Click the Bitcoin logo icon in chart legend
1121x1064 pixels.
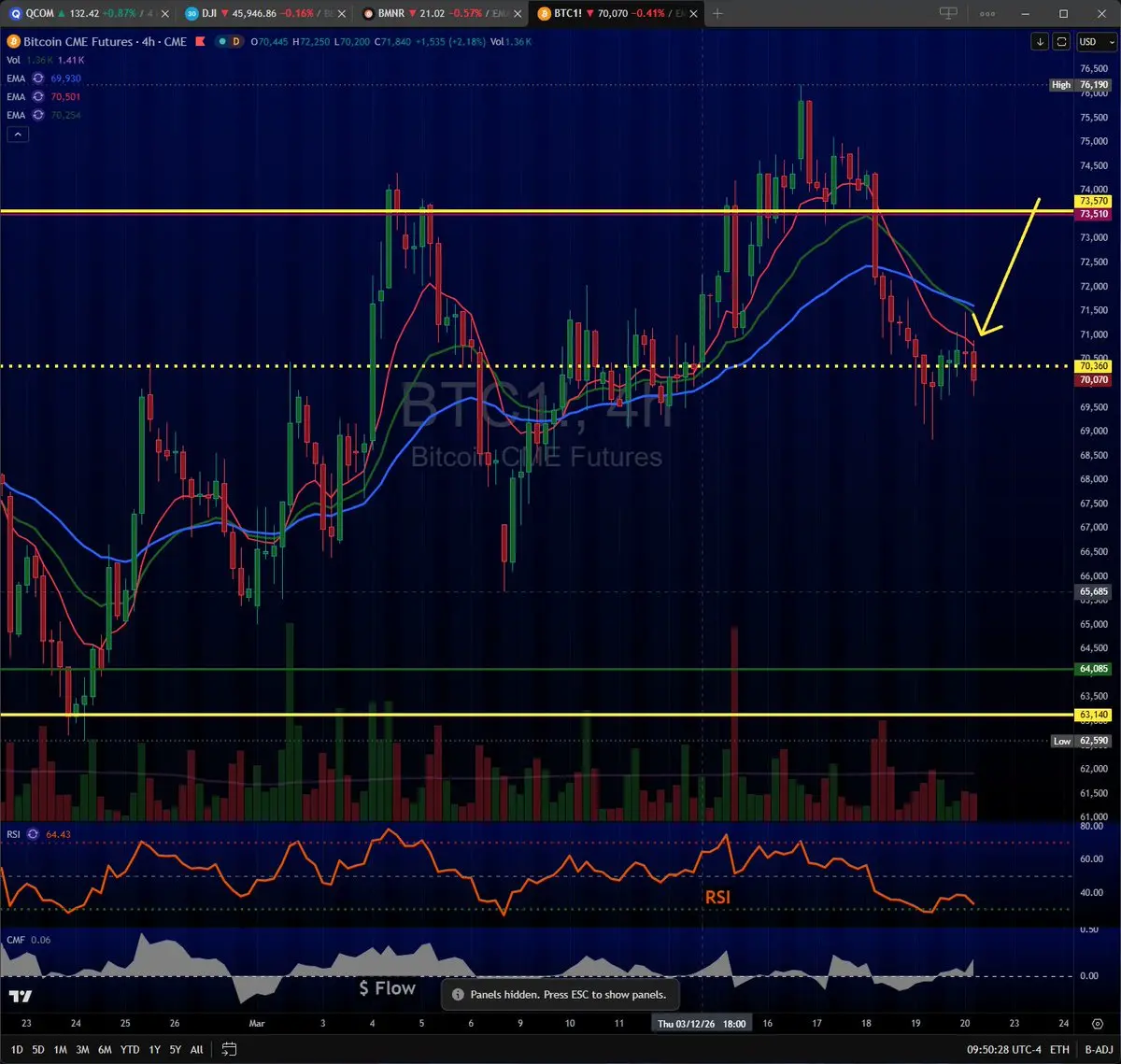coord(13,42)
